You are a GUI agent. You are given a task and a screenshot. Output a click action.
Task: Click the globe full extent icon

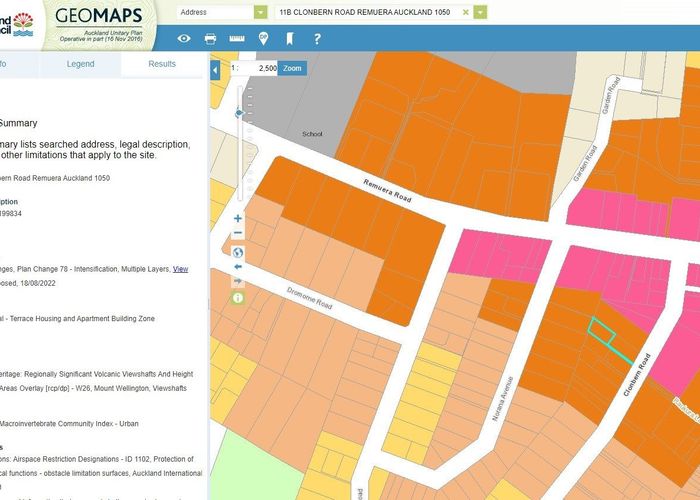(x=238, y=252)
